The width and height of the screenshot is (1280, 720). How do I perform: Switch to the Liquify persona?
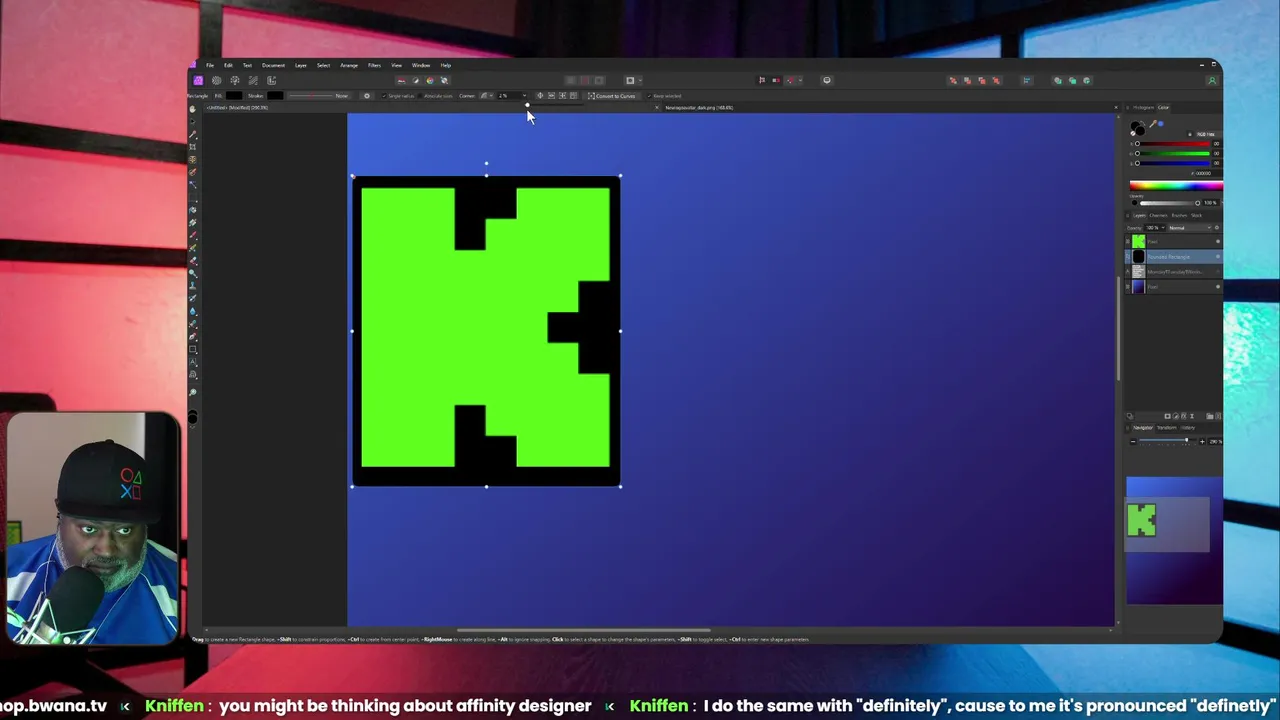click(x=216, y=80)
